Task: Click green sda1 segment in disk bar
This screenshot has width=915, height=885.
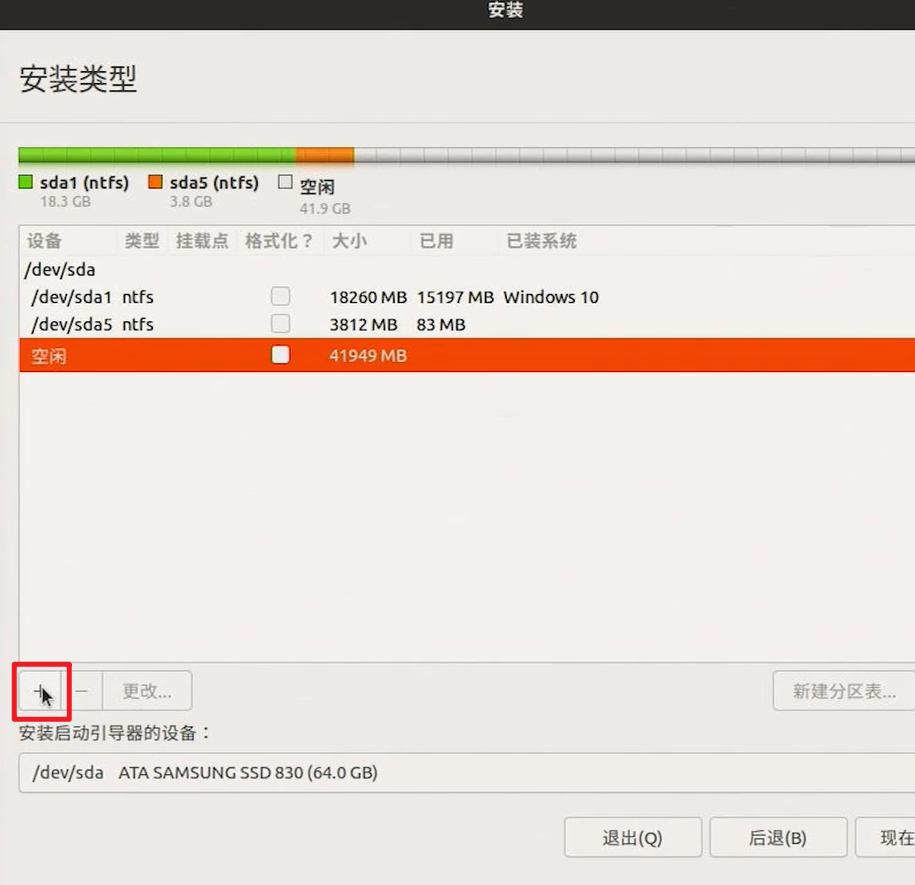Action: pos(157,155)
